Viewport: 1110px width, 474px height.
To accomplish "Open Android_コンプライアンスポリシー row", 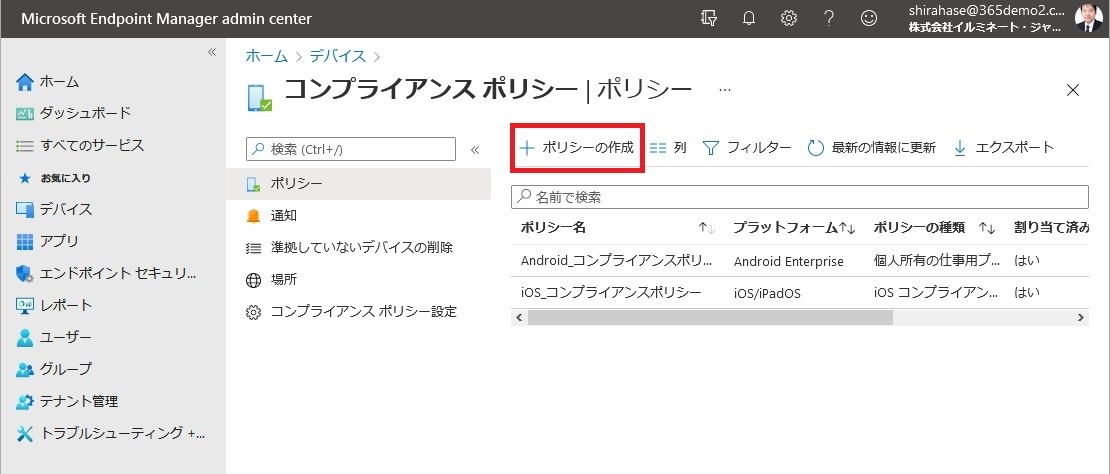I will [616, 260].
